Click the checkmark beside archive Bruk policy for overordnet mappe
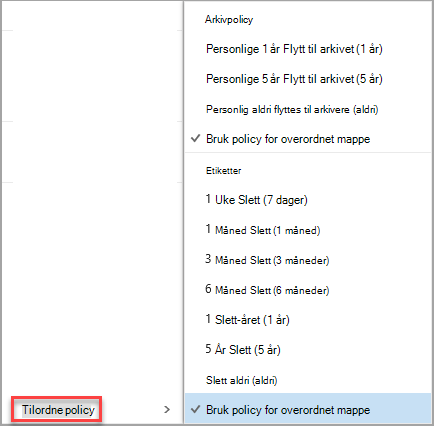This screenshot has height=426, width=434. pos(195,139)
